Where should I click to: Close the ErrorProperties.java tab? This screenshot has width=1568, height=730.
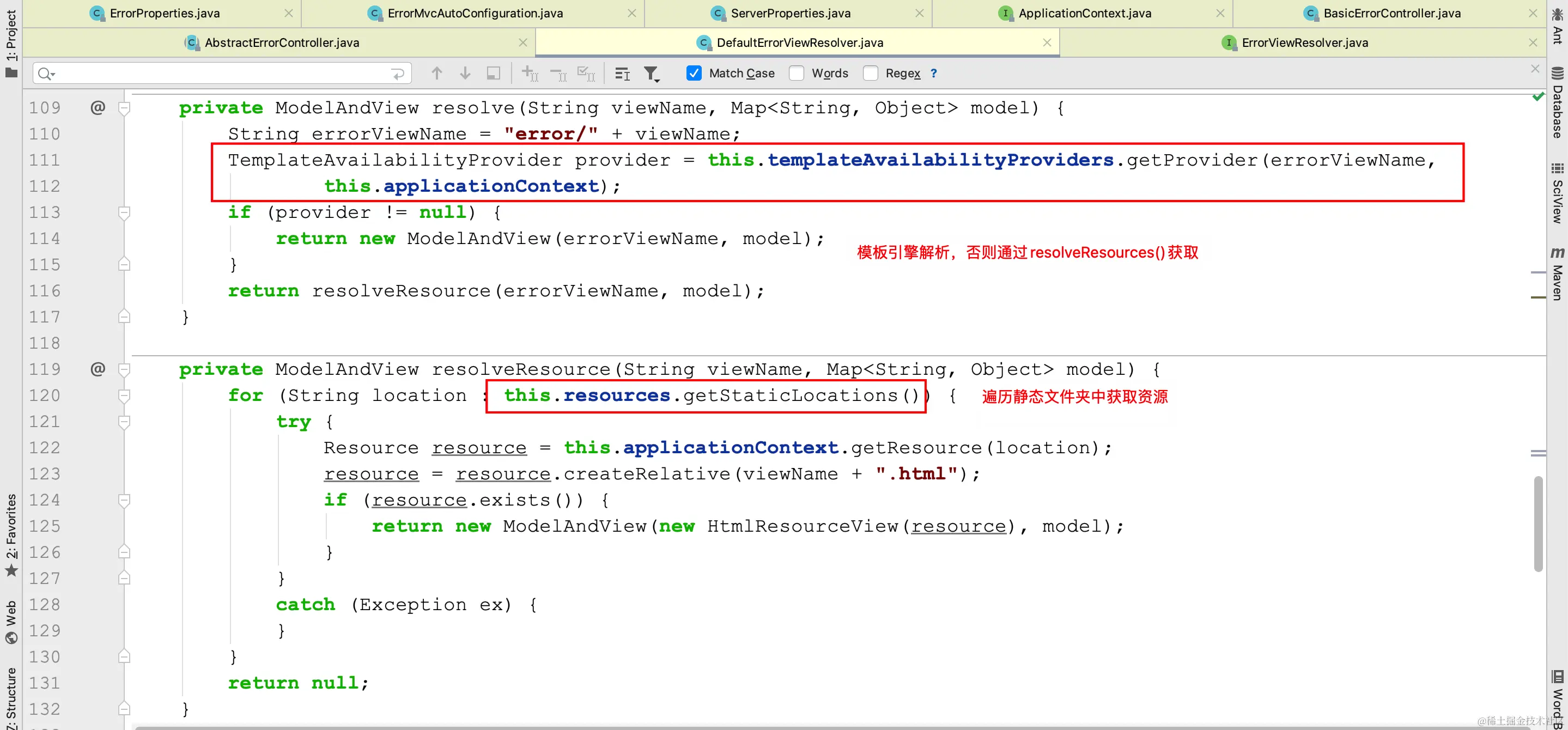click(289, 14)
